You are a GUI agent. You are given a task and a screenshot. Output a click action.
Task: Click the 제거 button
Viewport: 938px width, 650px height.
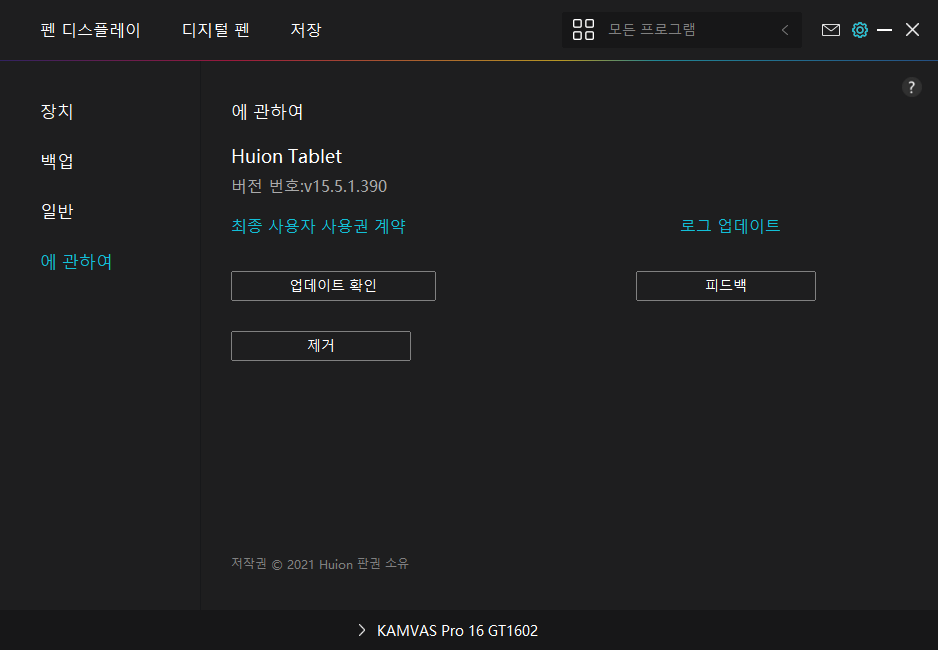(x=321, y=346)
